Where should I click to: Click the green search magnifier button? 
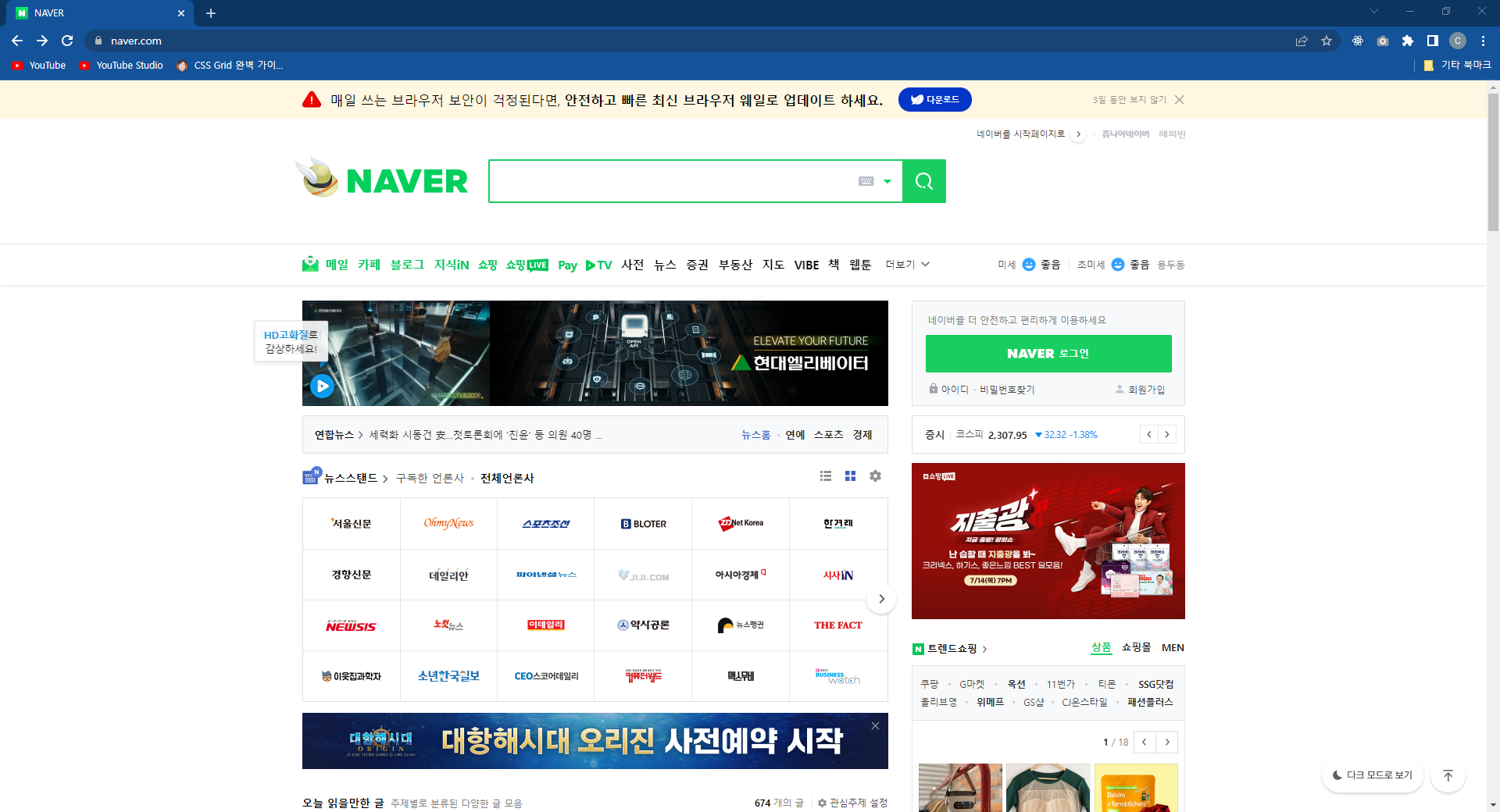pyautogui.click(x=924, y=181)
